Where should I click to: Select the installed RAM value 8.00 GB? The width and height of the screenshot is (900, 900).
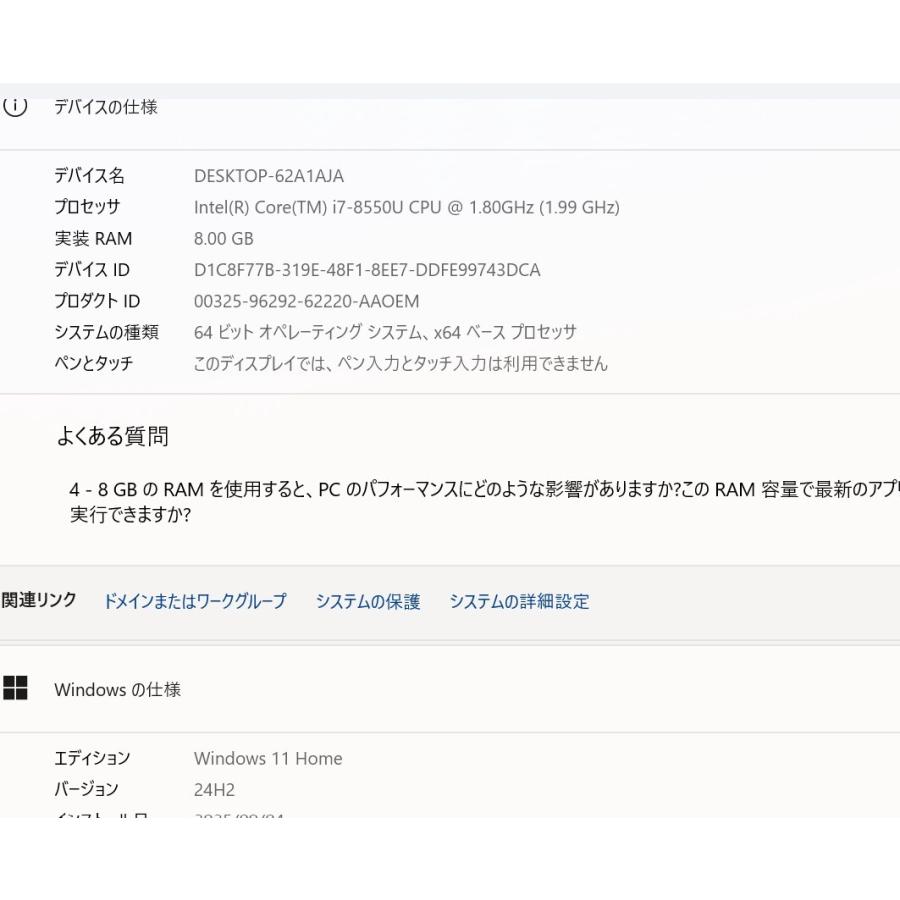(223, 238)
